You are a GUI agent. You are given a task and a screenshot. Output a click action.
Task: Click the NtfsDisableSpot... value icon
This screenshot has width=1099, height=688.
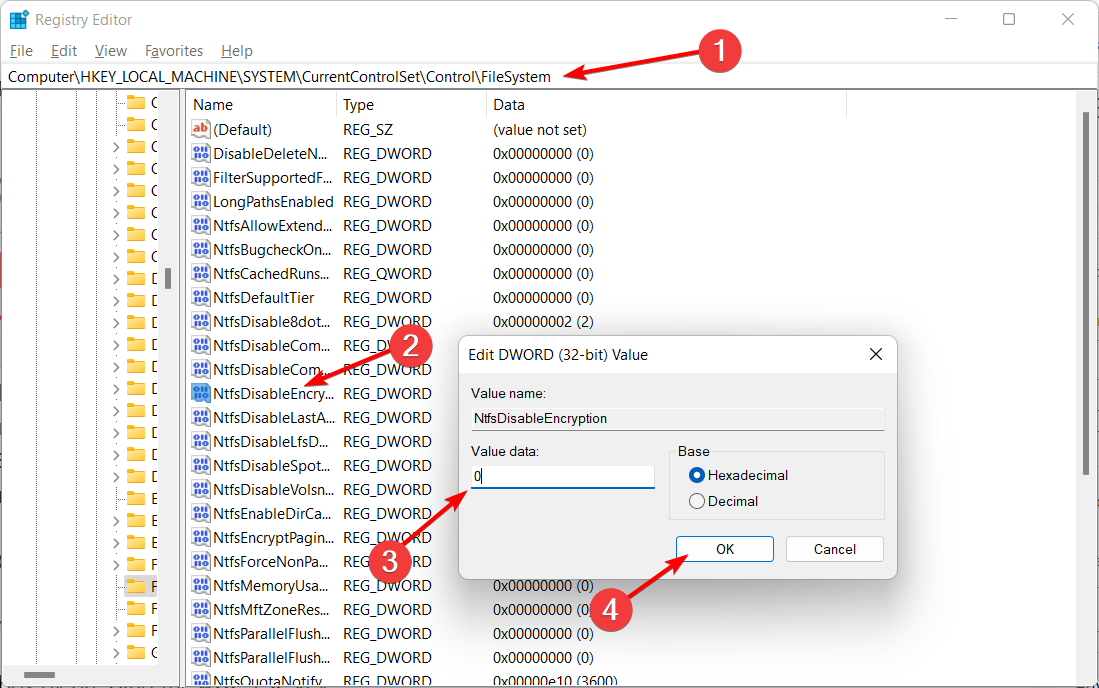200,465
